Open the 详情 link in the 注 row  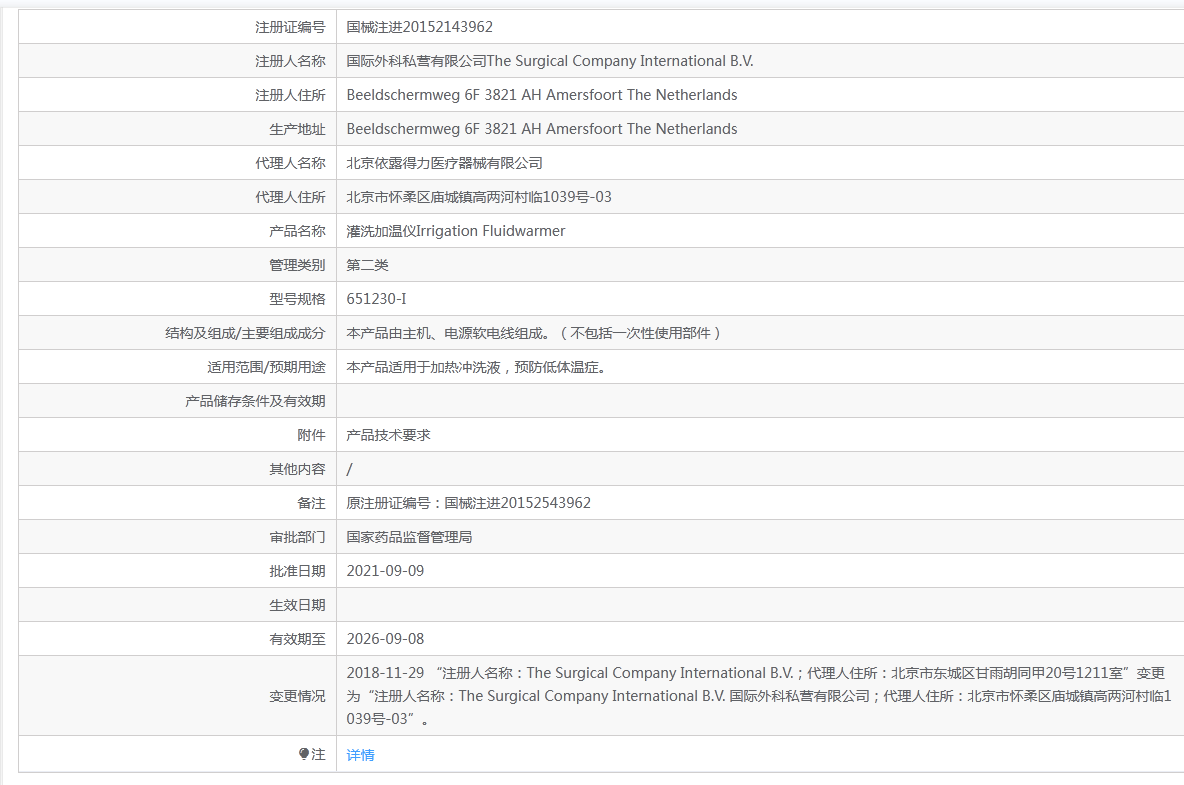coord(360,755)
